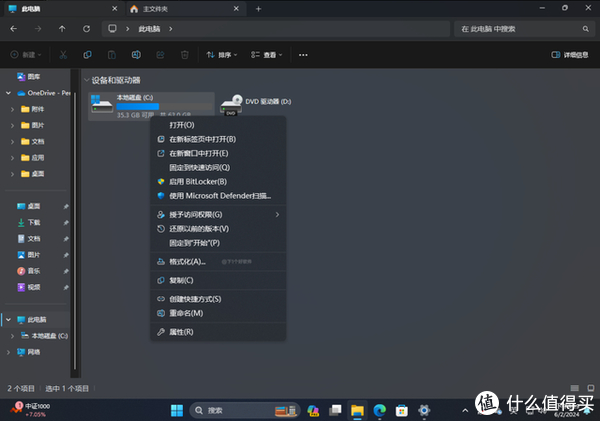
Task: Unpin 桌面 from quick access
Action: [x=66, y=206]
